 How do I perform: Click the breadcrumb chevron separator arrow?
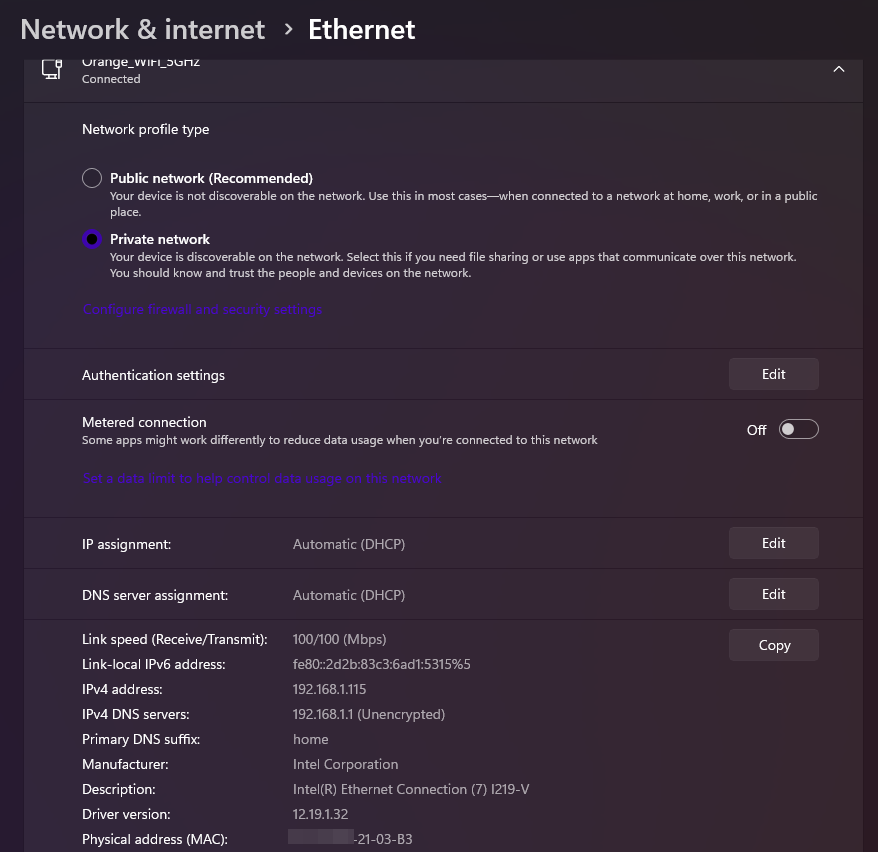click(288, 30)
